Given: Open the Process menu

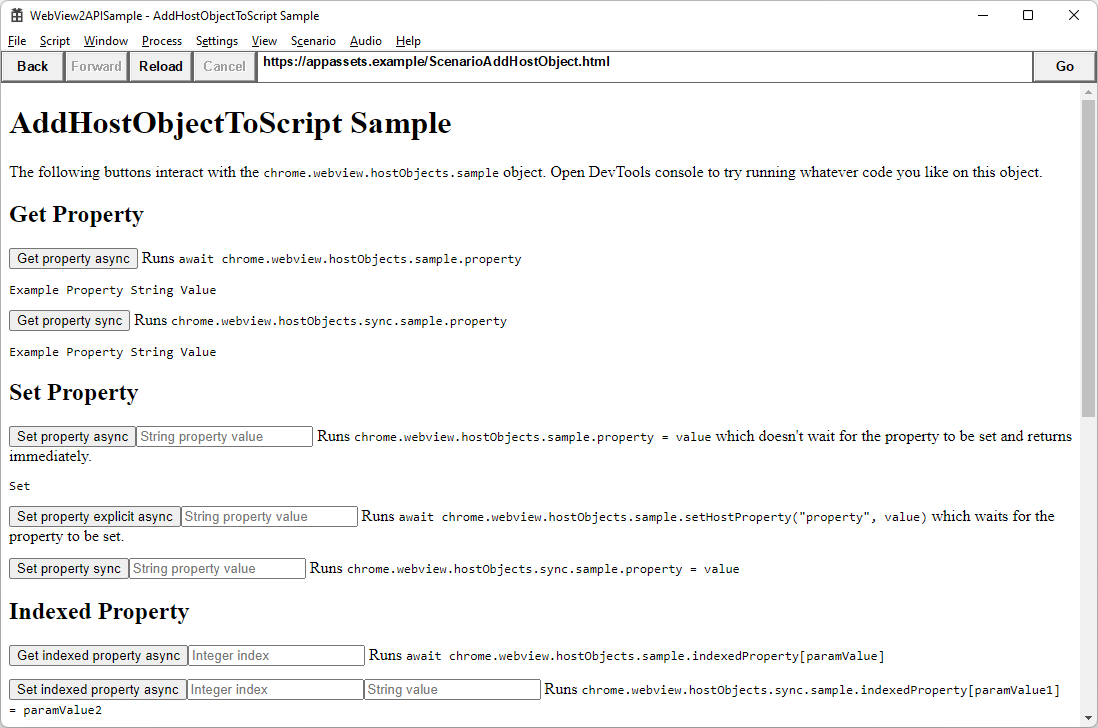Looking at the screenshot, I should [x=161, y=41].
